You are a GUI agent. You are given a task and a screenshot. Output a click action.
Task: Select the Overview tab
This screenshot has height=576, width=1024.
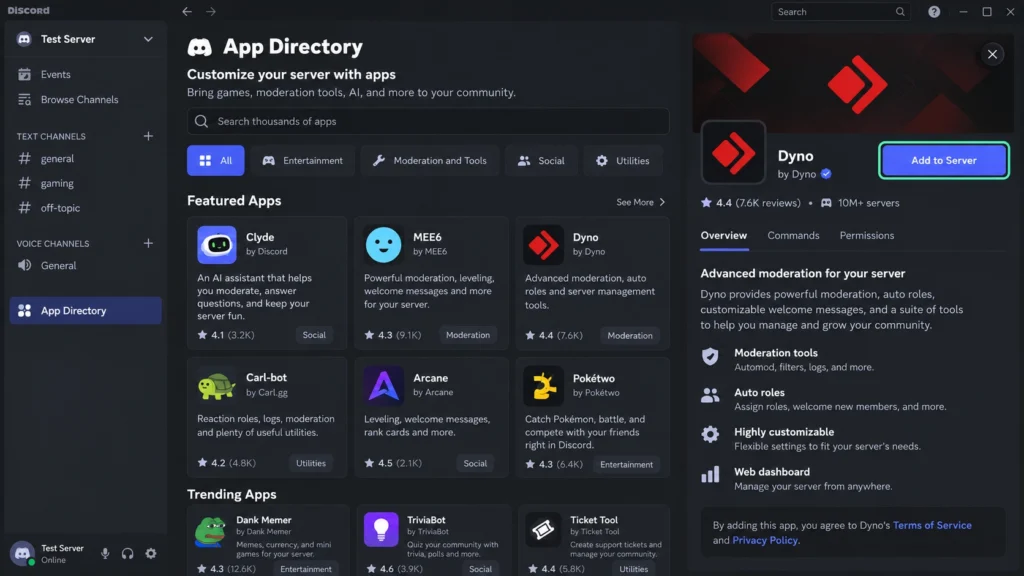724,236
